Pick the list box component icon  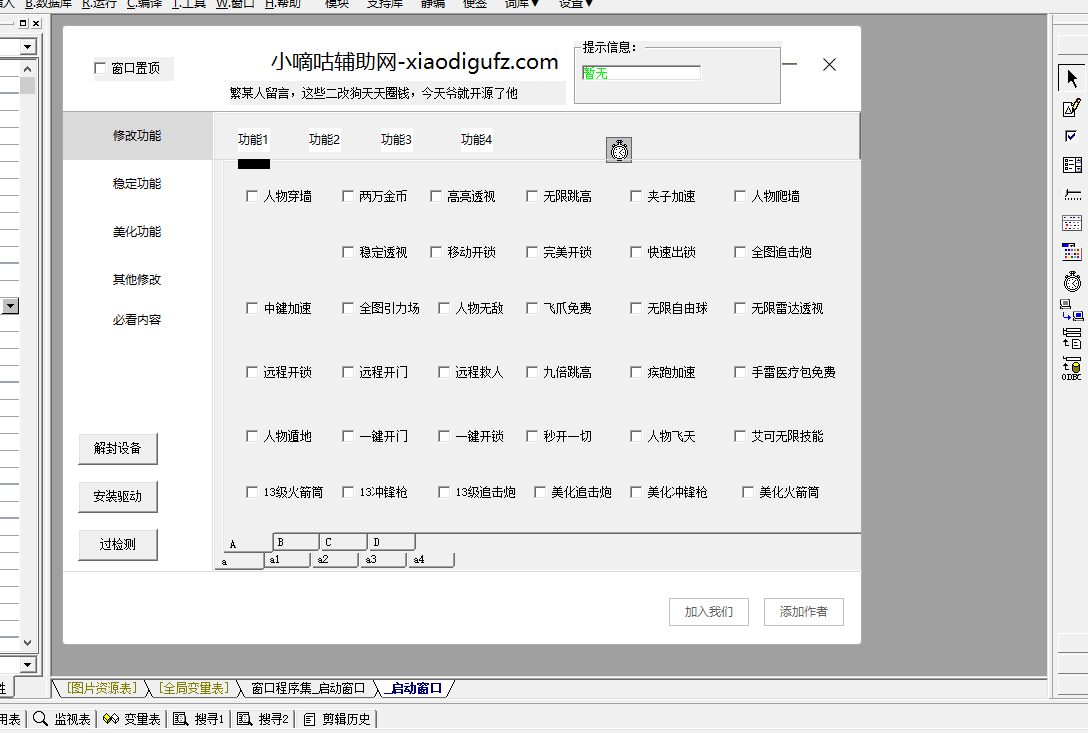pyautogui.click(x=1072, y=165)
